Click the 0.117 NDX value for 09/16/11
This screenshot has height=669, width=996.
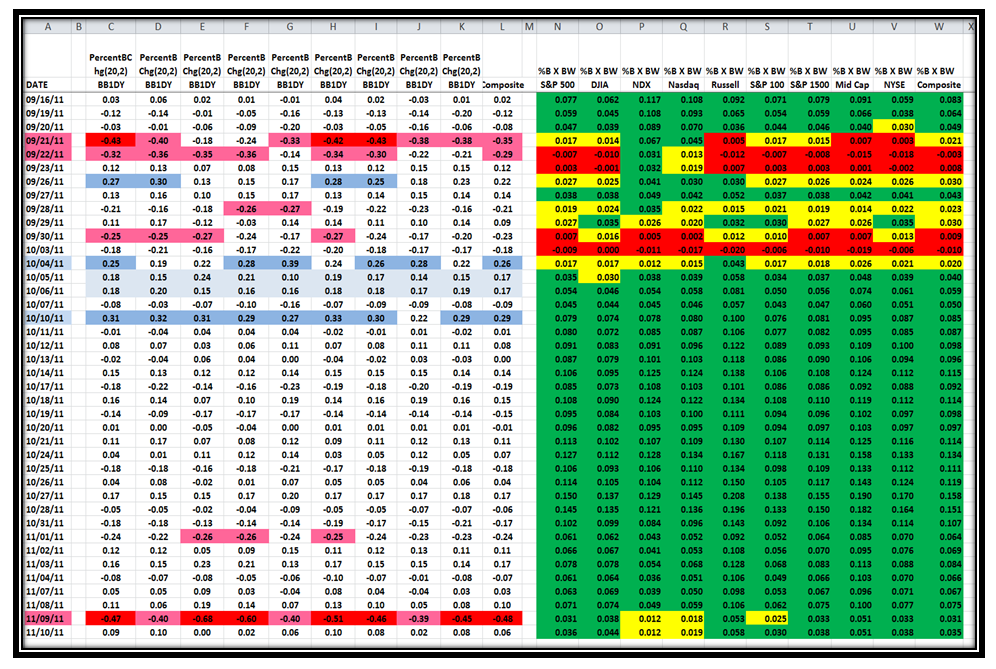642,100
